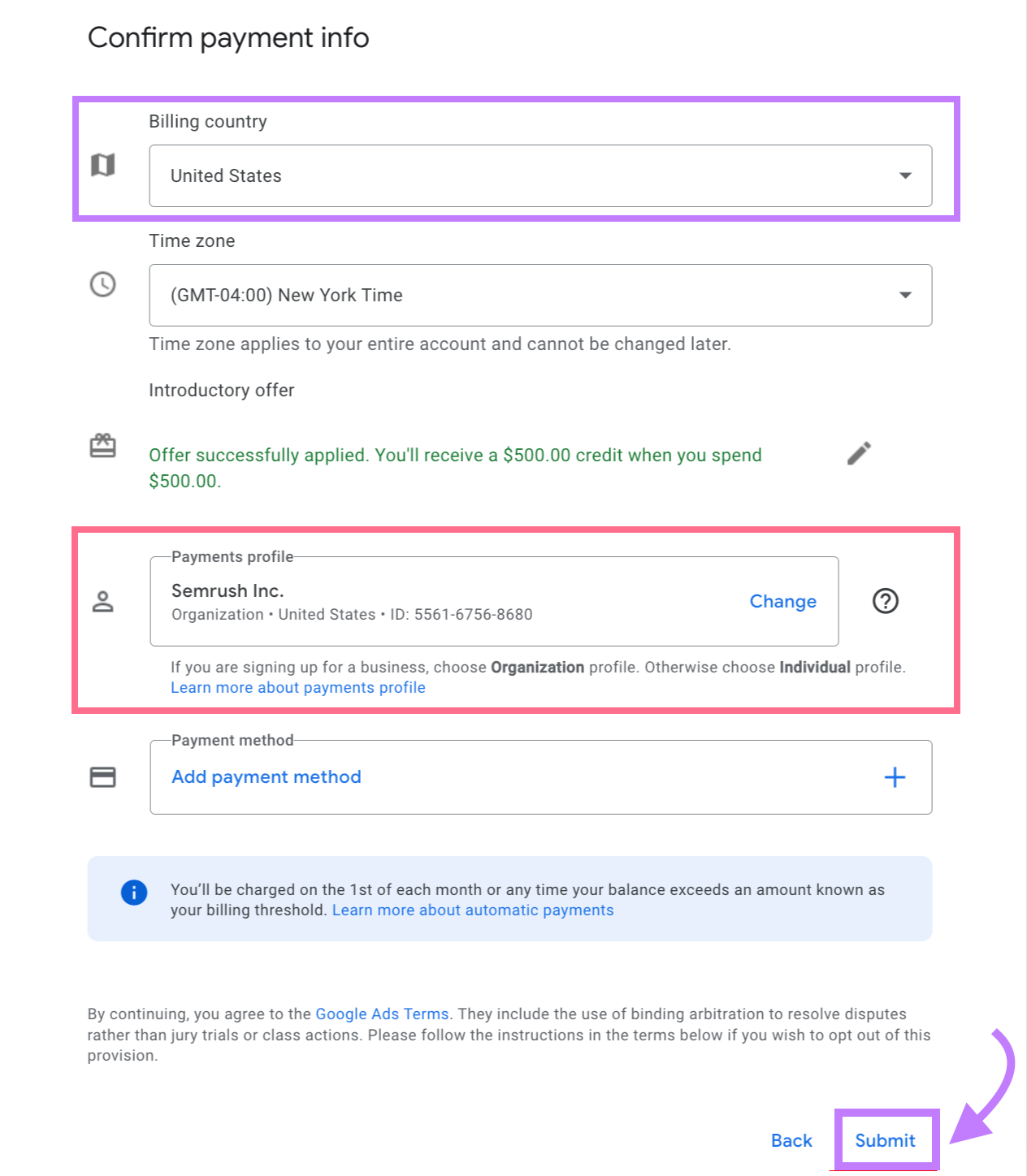This screenshot has width=1027, height=1176.
Task: Edit the introductory offer via the pencil icon
Action: tap(859, 453)
